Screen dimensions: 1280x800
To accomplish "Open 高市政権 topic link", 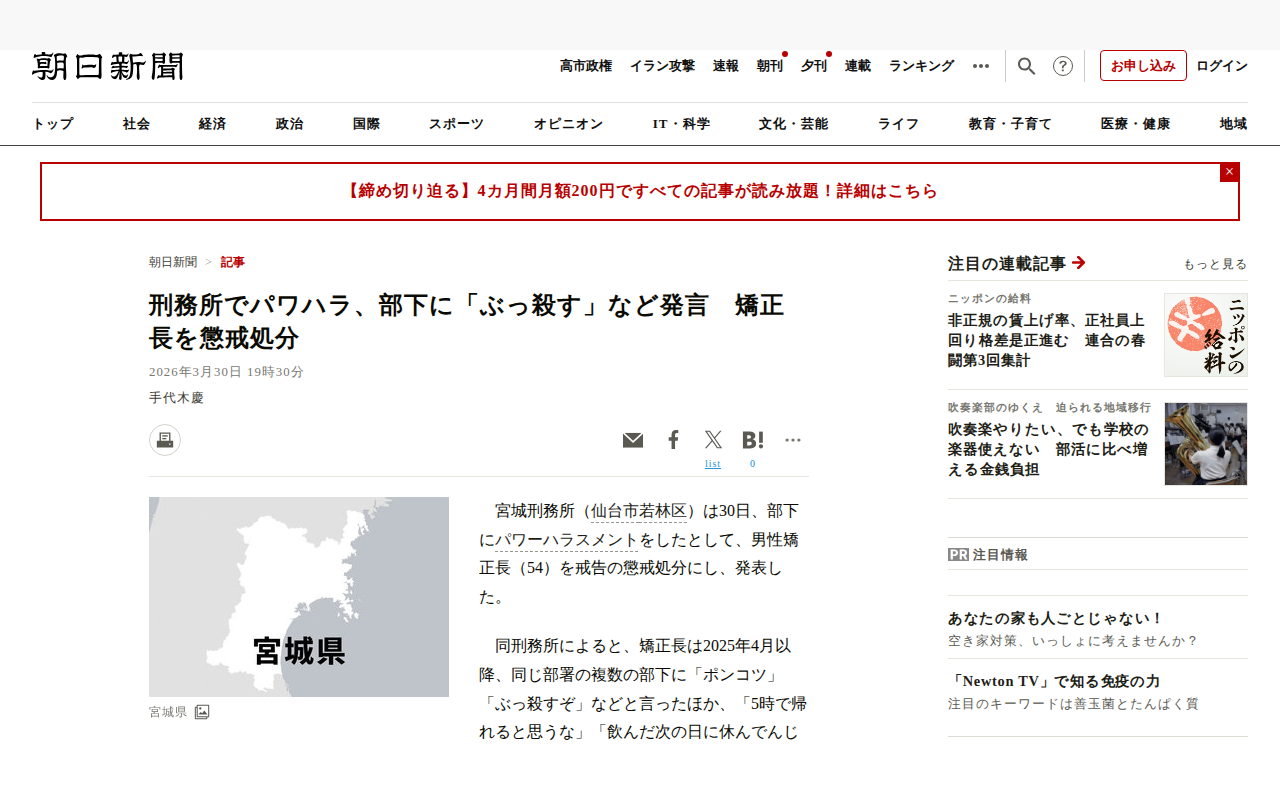I will (x=586, y=66).
